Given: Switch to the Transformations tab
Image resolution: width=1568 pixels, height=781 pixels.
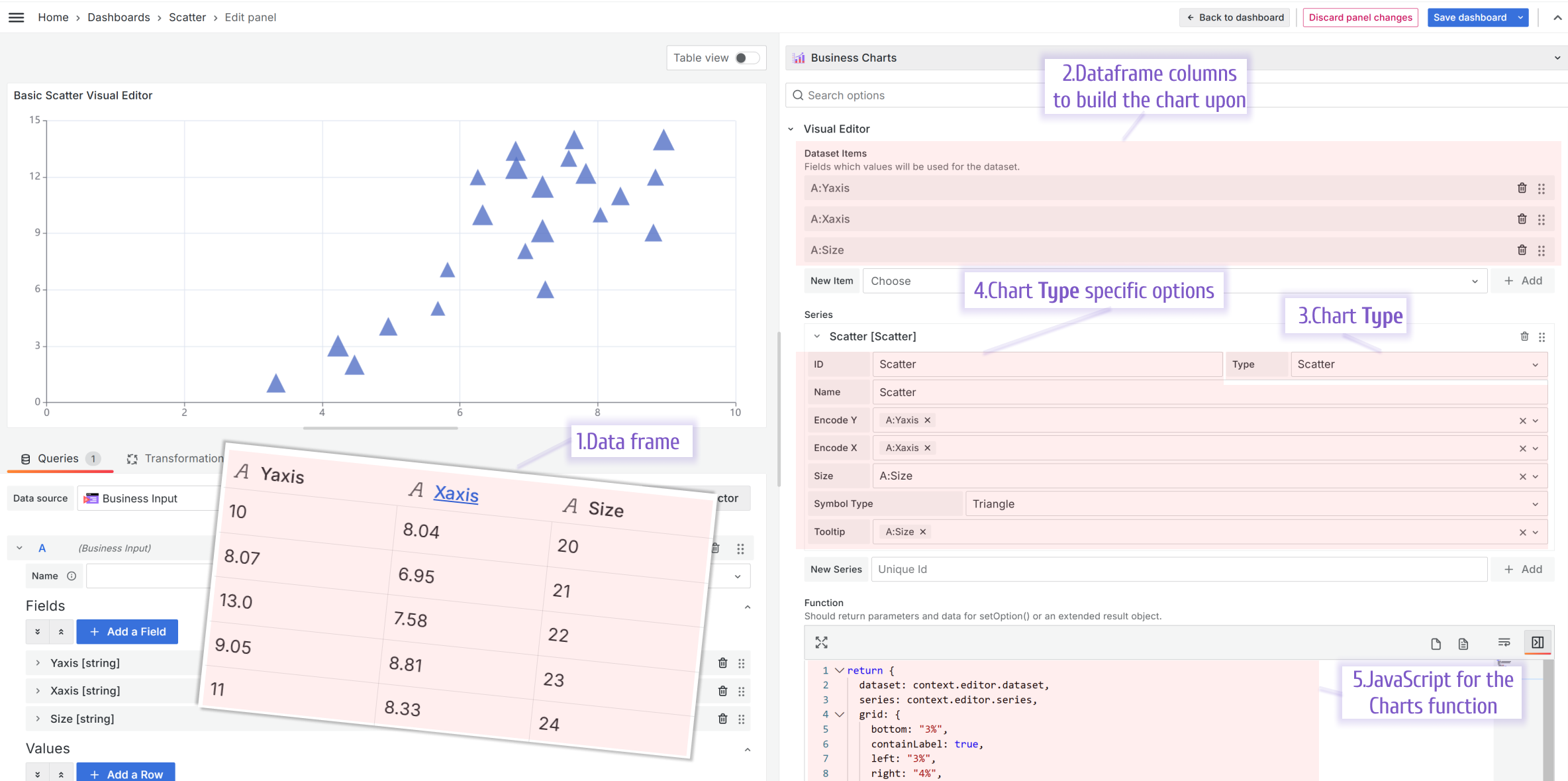Looking at the screenshot, I should point(183,458).
